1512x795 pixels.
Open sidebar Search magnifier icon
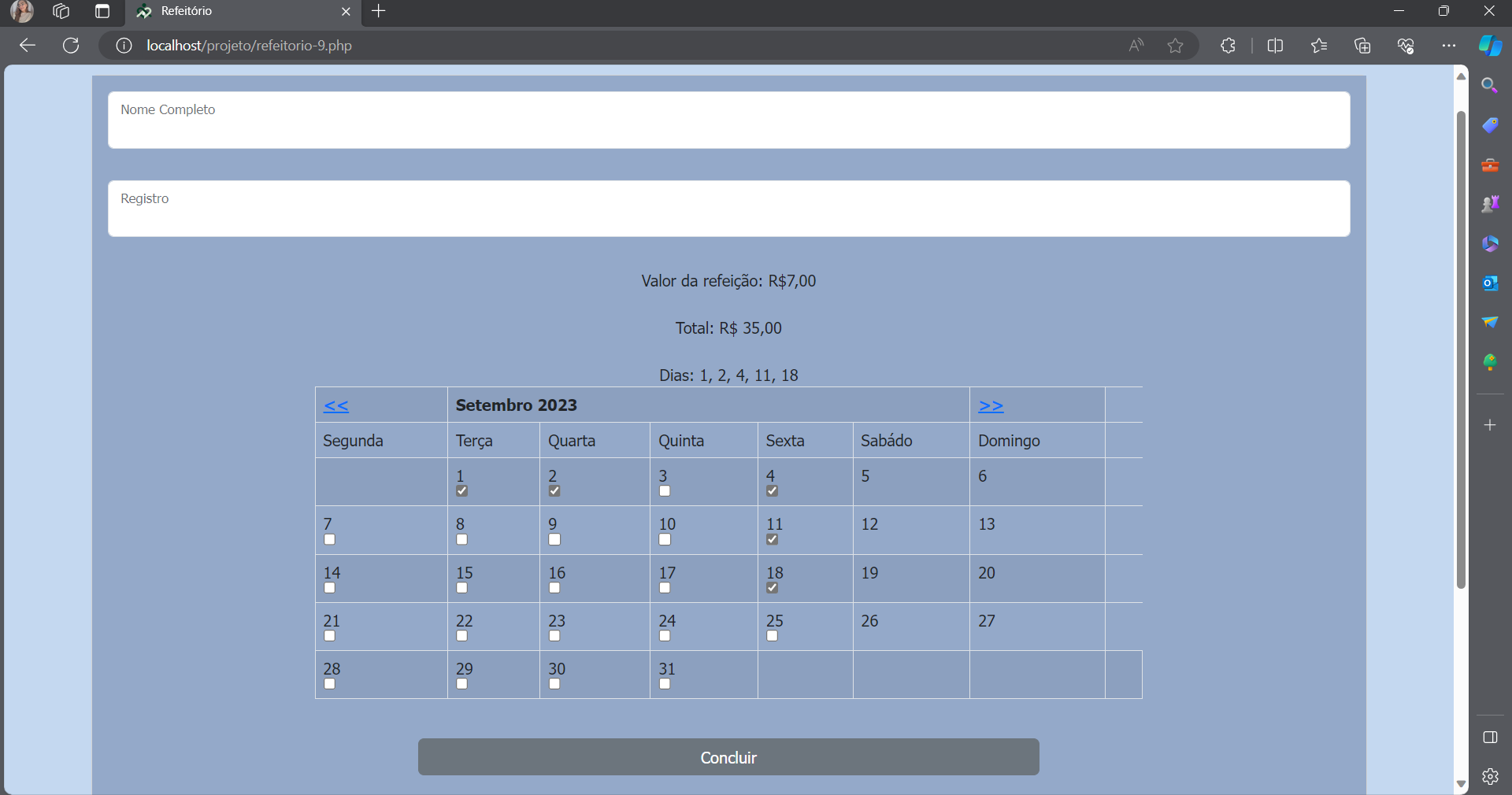1489,85
